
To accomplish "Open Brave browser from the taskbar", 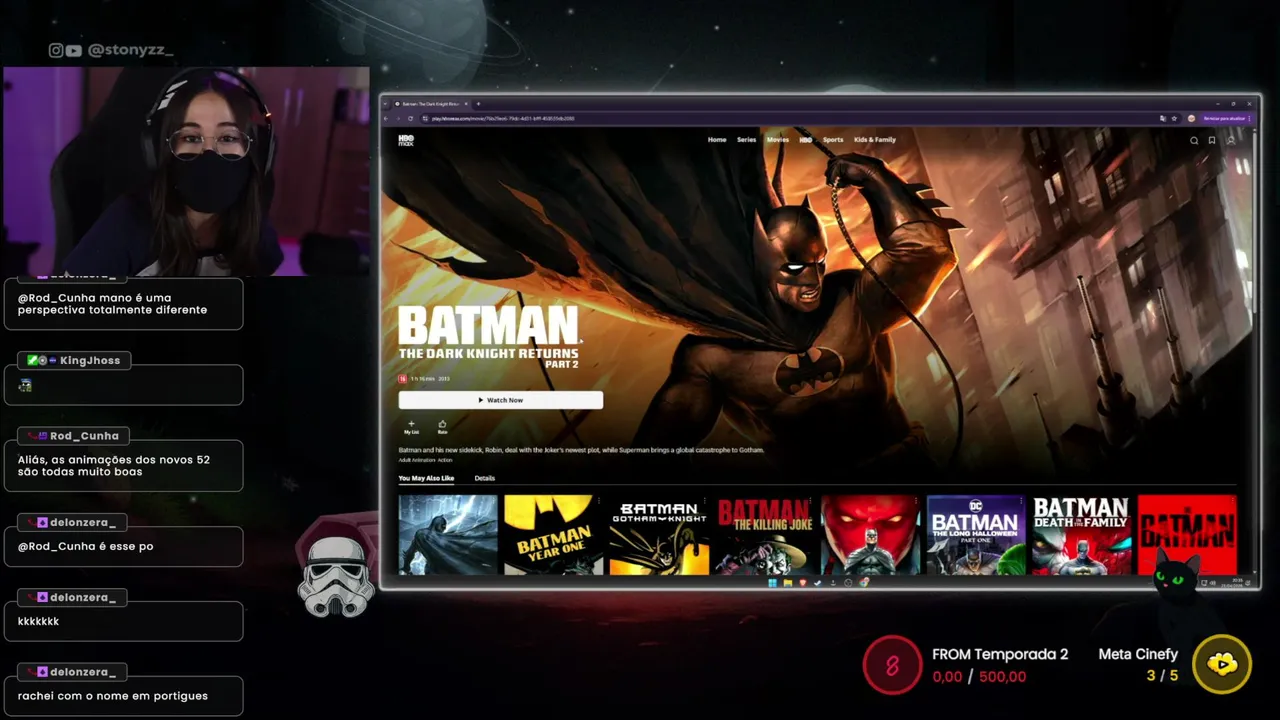I will (x=803, y=583).
